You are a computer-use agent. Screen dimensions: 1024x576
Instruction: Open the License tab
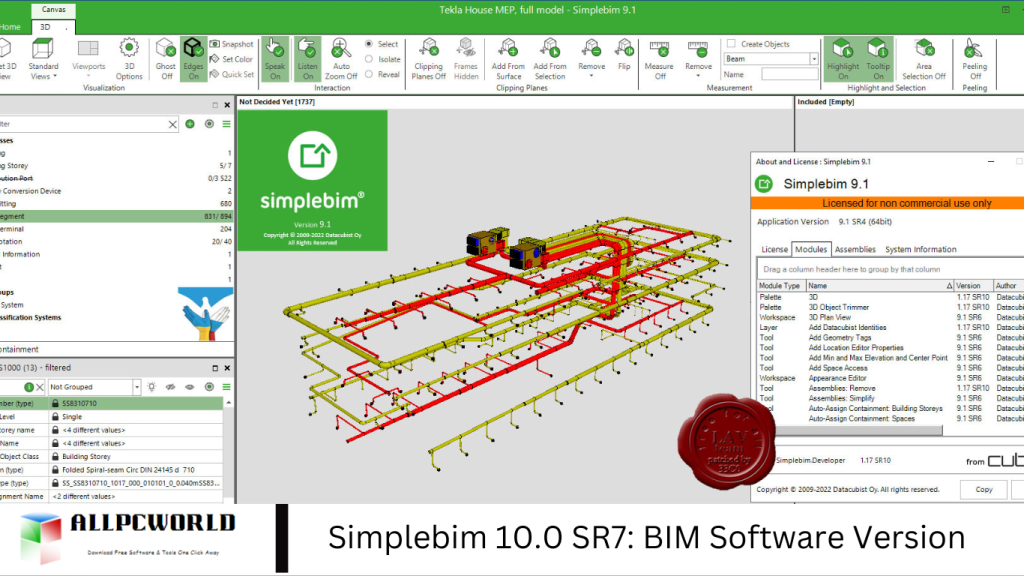click(774, 249)
